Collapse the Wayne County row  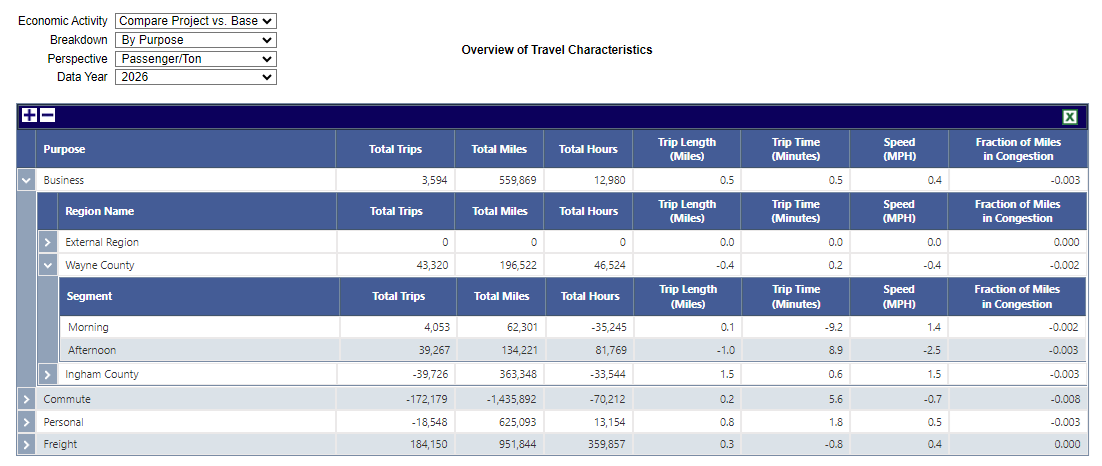[47, 265]
